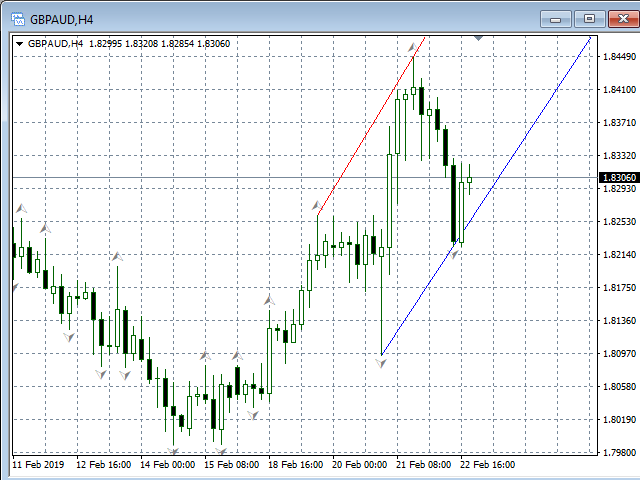The image size is (640, 480).
Task: Click the 1.80970 price scale label
Action: [x=620, y=353]
